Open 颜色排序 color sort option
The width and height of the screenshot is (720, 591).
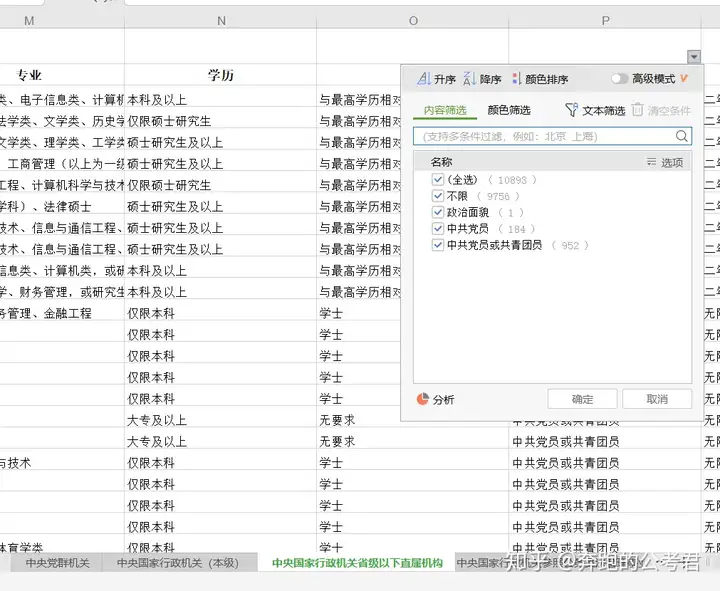tap(540, 79)
